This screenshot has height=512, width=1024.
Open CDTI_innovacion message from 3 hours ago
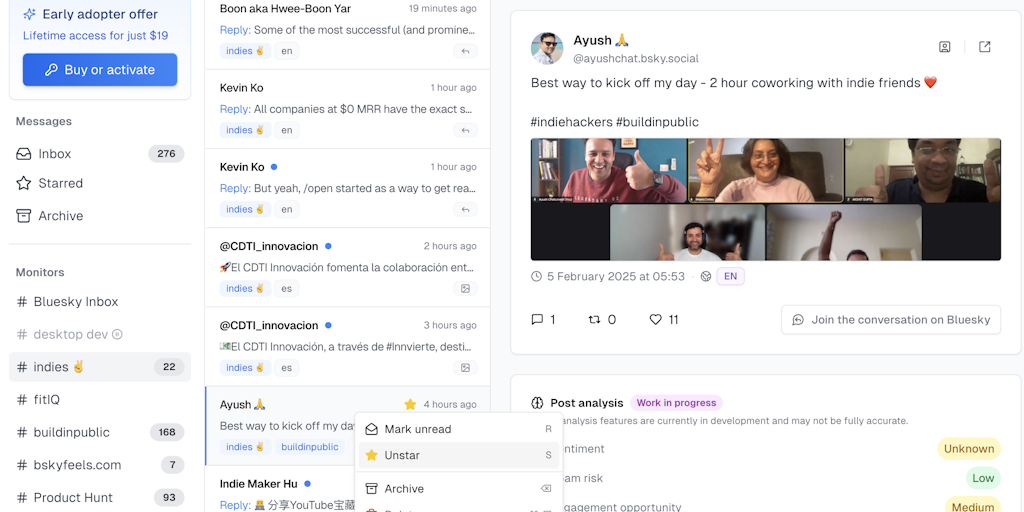347,346
